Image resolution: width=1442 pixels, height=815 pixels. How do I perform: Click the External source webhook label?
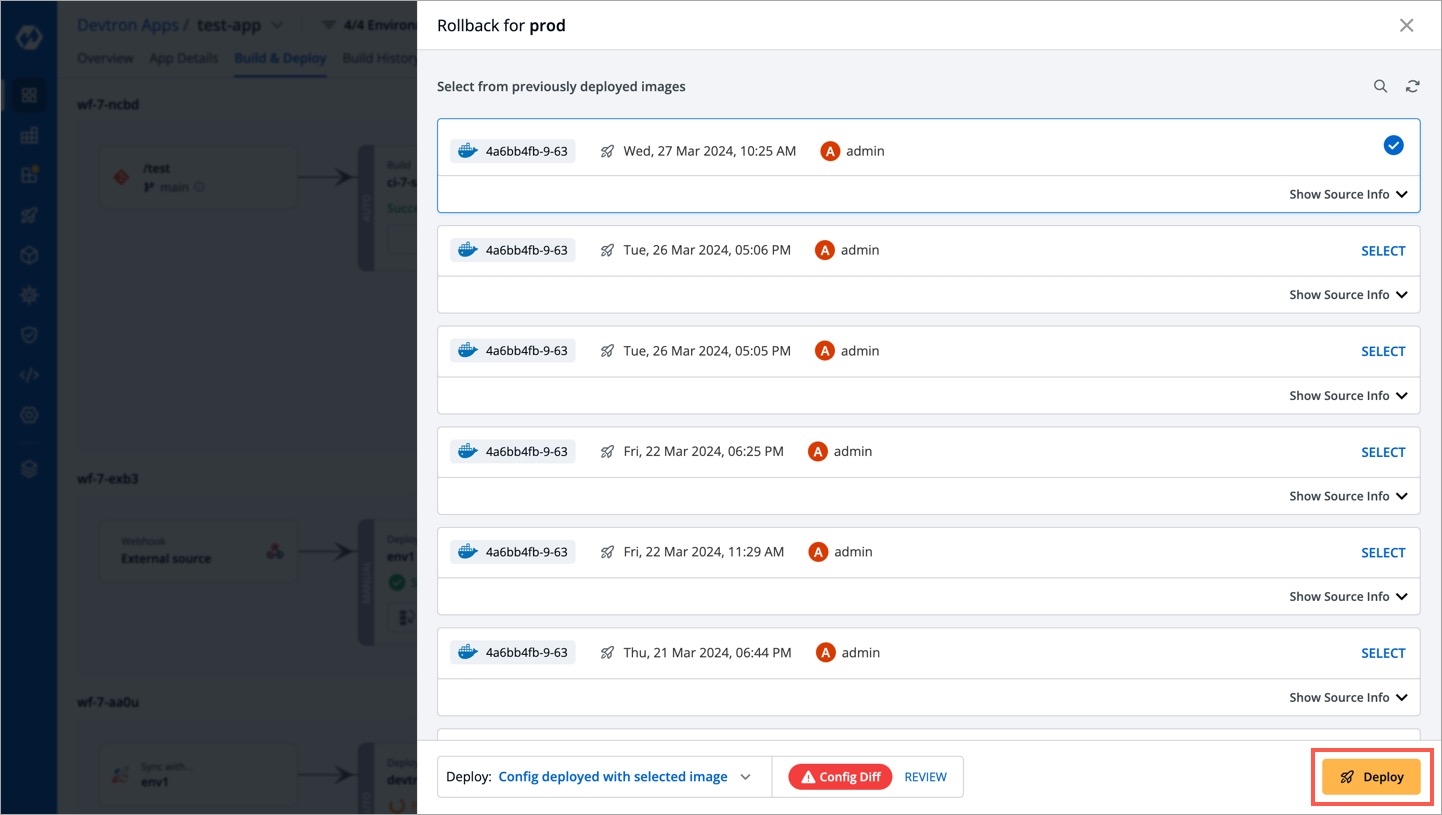coord(166,558)
